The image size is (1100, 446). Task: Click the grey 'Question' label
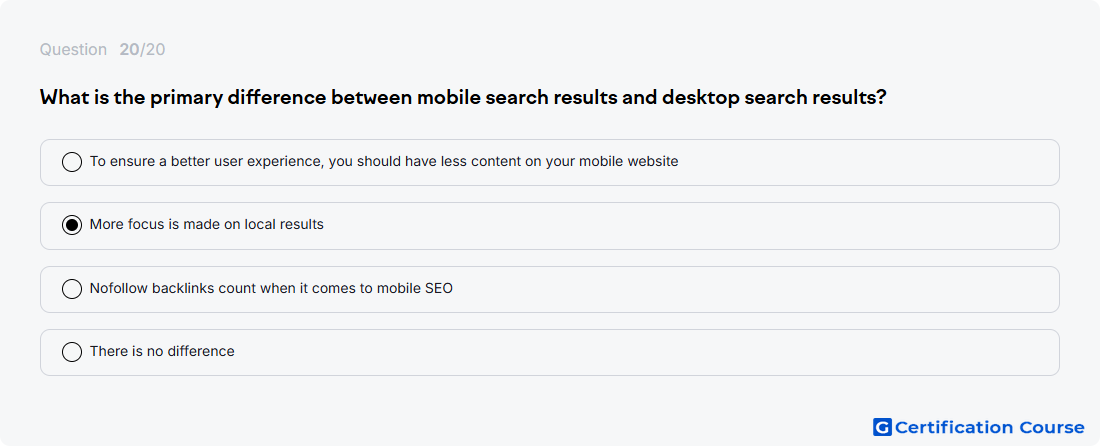click(73, 49)
